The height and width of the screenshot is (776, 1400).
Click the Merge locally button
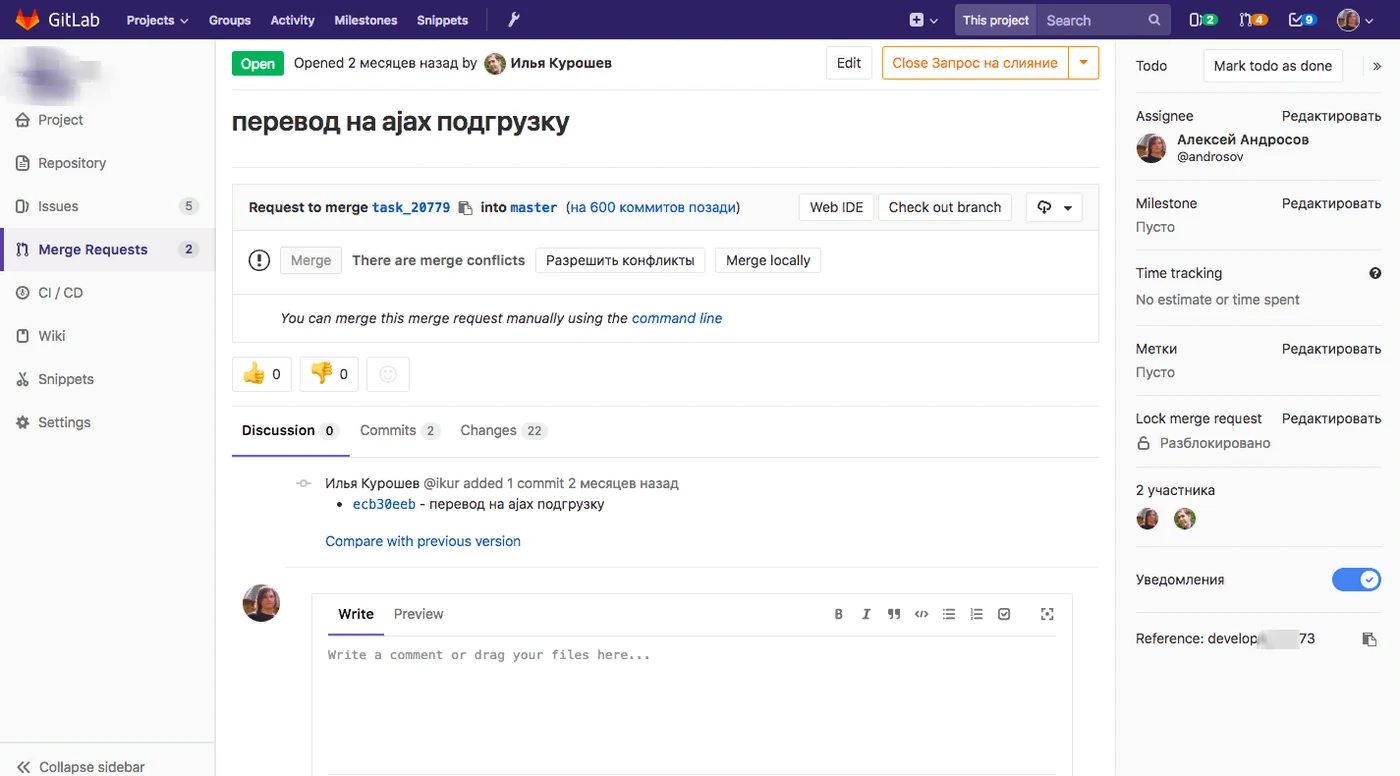click(x=768, y=260)
